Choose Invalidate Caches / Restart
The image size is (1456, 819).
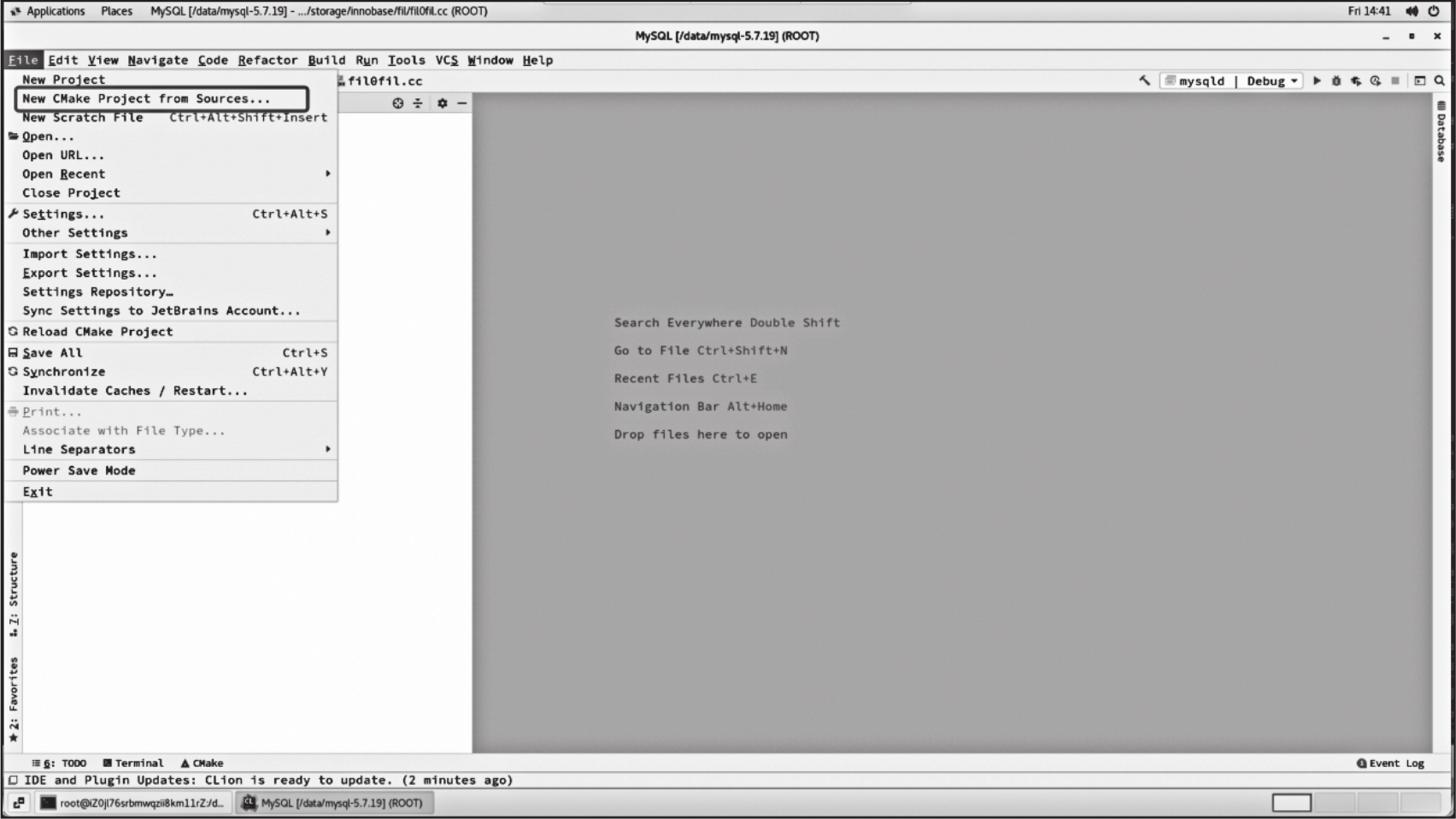(x=135, y=391)
